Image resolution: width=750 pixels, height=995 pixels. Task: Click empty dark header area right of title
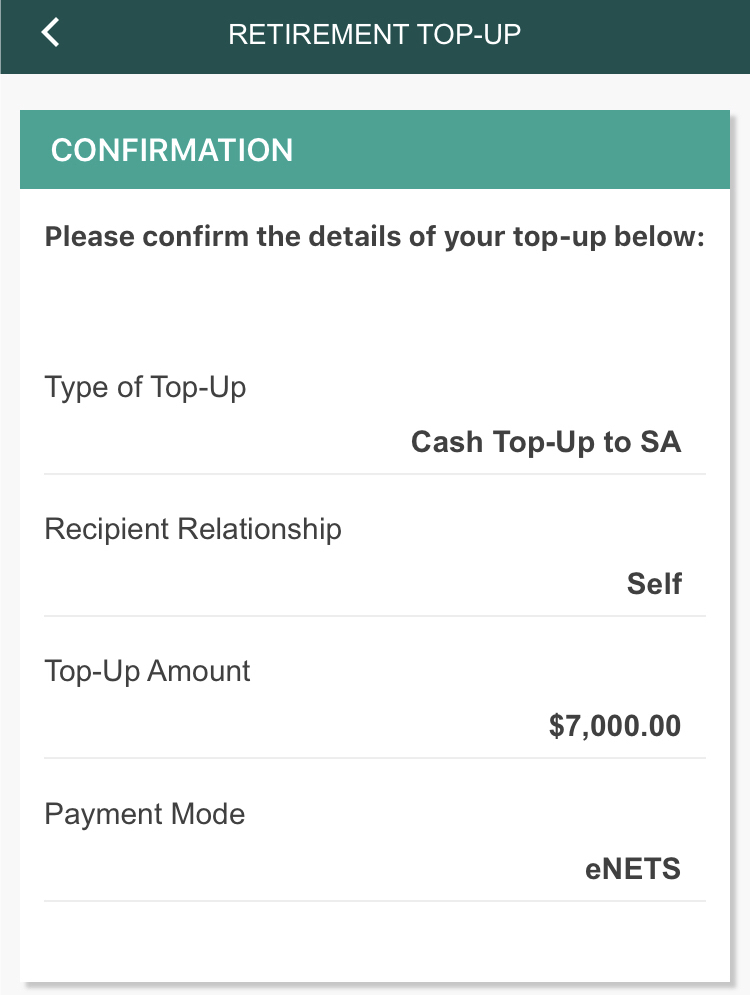[640, 34]
